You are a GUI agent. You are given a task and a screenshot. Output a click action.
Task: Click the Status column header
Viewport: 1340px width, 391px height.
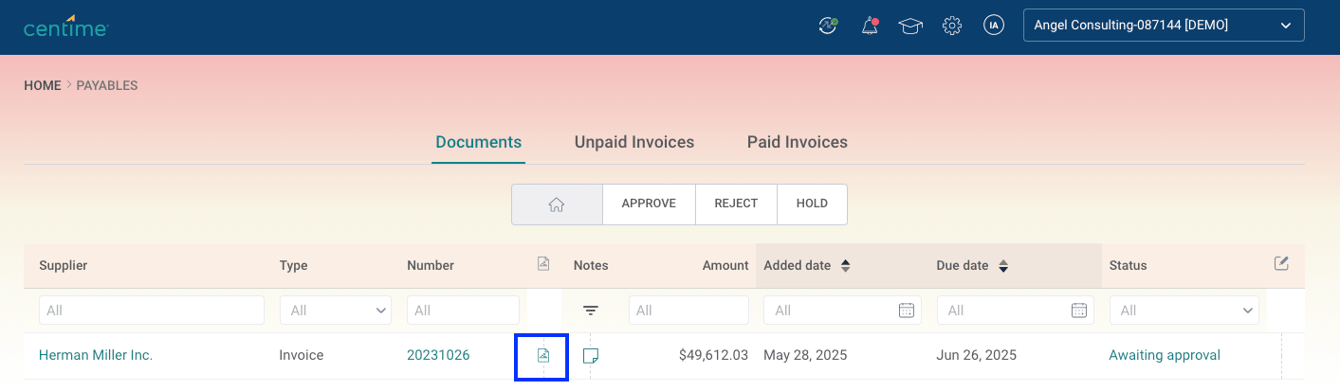[1128, 266]
